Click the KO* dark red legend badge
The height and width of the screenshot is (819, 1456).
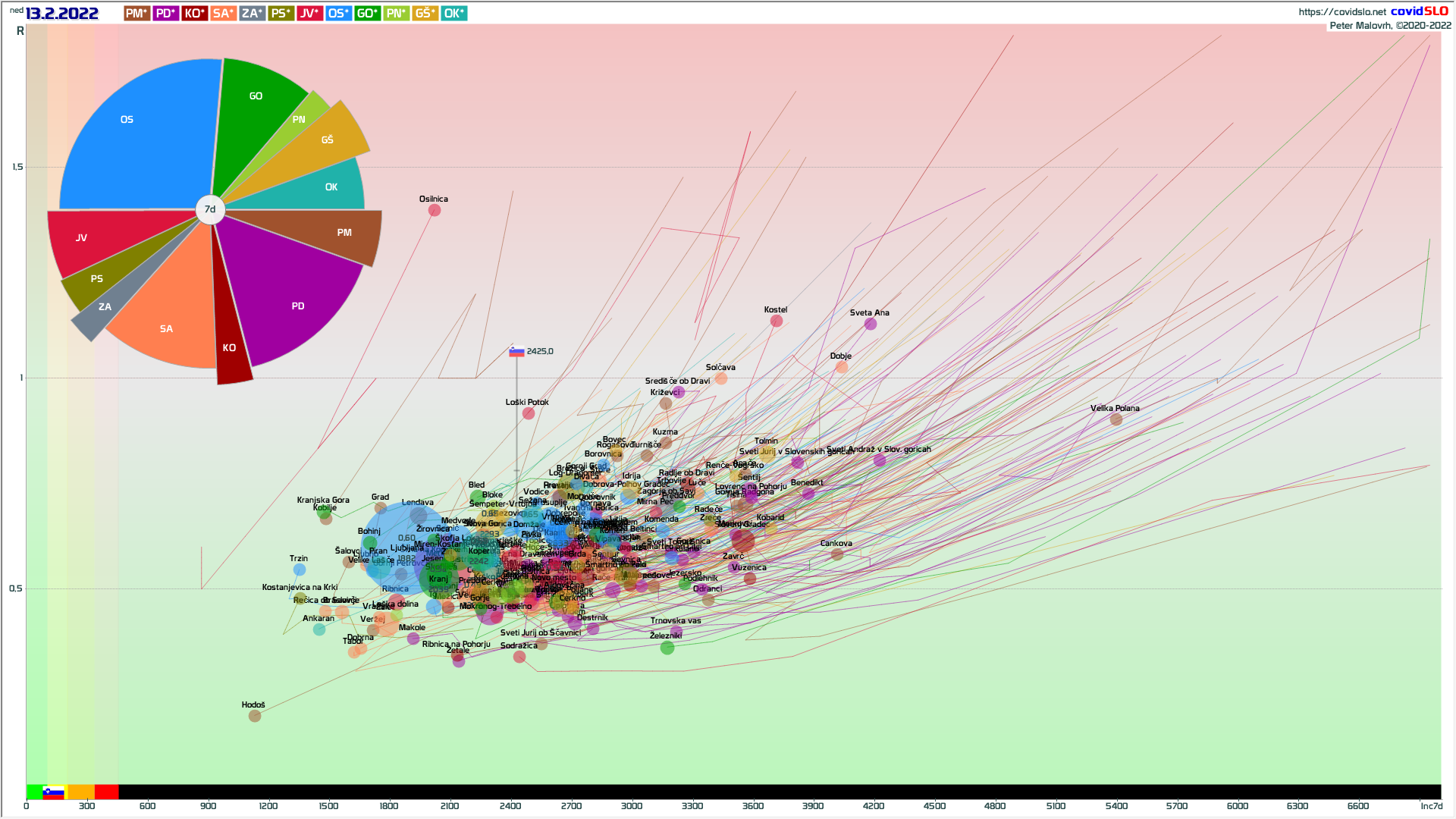[194, 14]
